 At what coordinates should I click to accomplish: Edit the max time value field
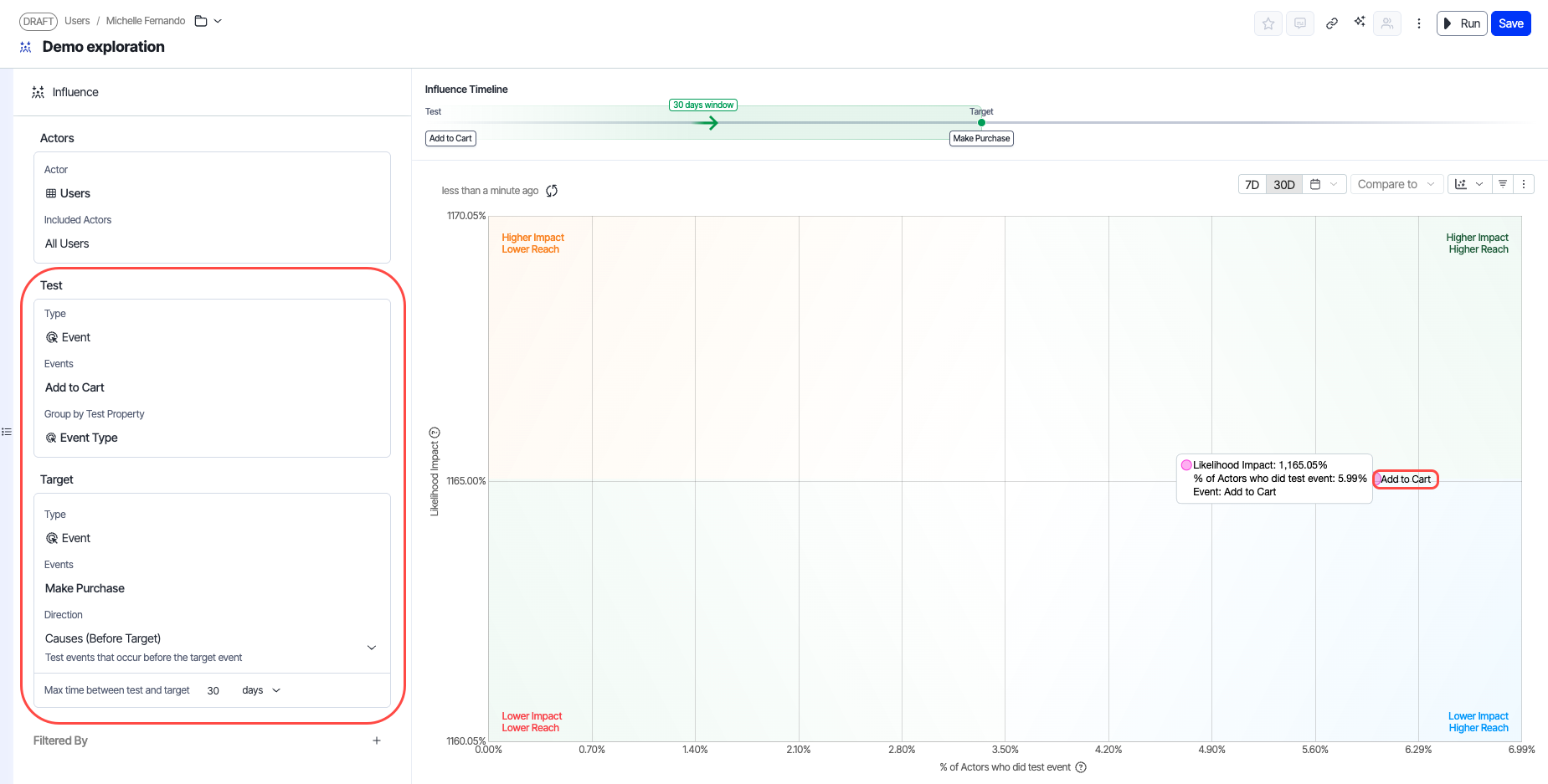[x=213, y=690]
